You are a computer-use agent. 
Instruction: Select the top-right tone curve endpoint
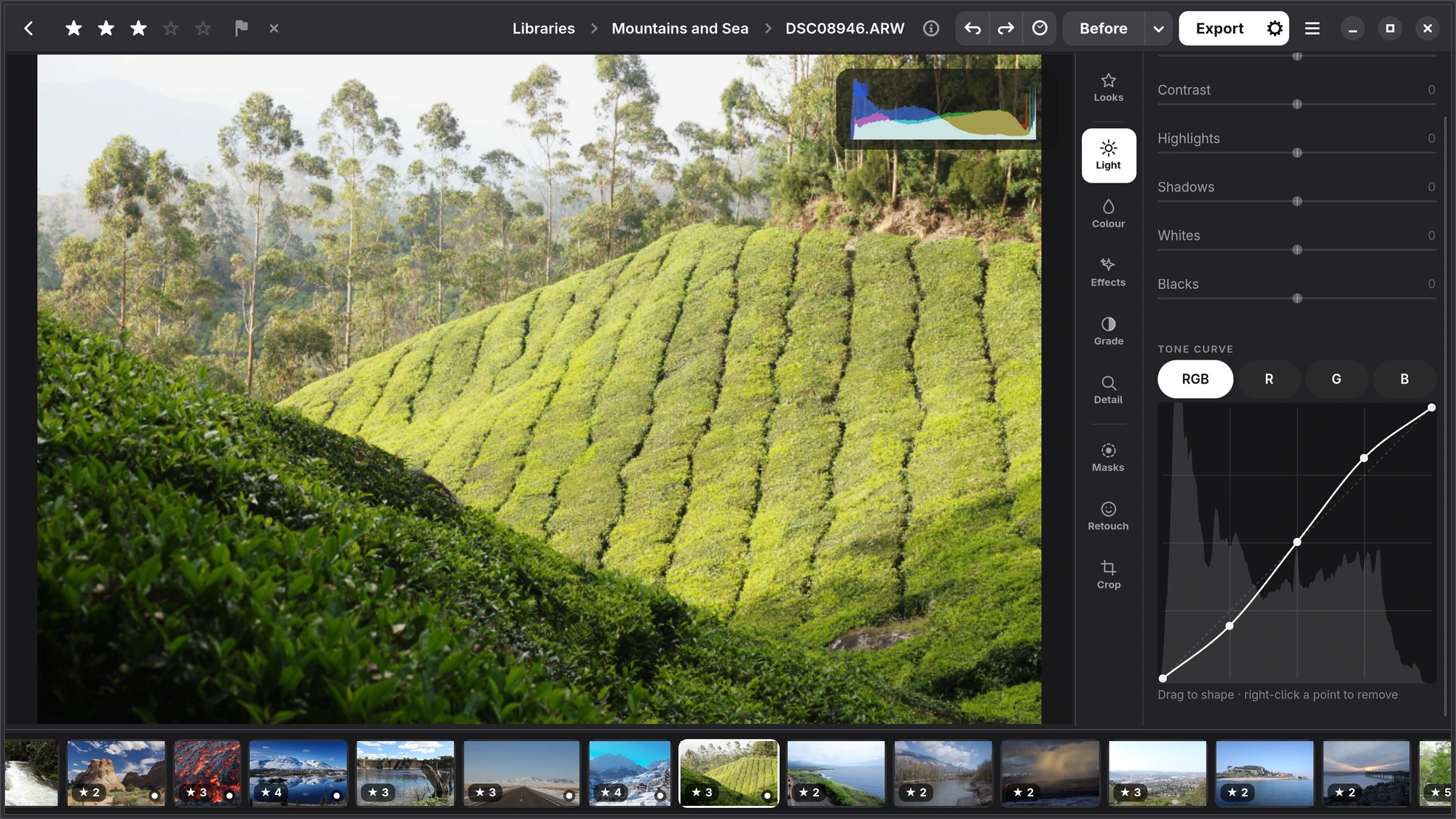pyautogui.click(x=1431, y=408)
